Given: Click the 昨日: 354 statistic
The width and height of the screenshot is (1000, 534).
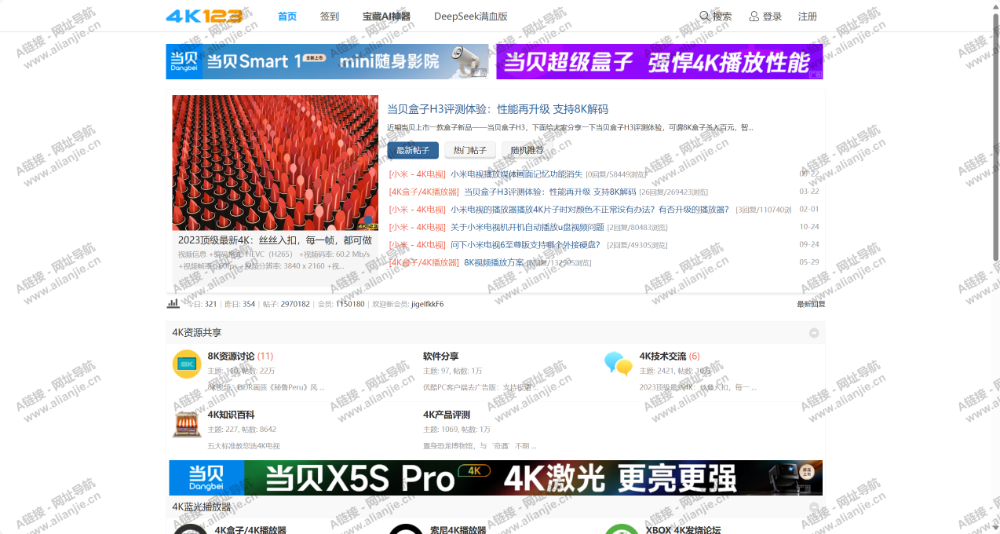Looking at the screenshot, I should coord(240,304).
